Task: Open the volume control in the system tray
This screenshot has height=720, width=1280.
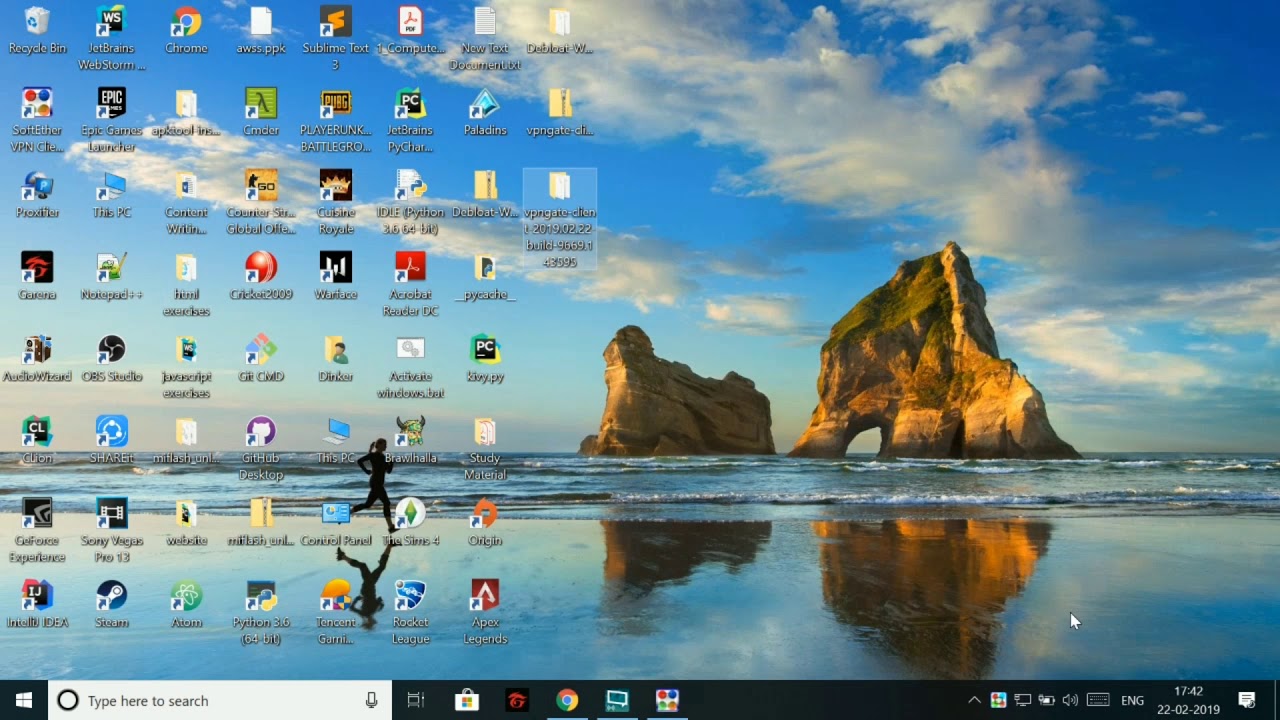Action: click(1070, 700)
